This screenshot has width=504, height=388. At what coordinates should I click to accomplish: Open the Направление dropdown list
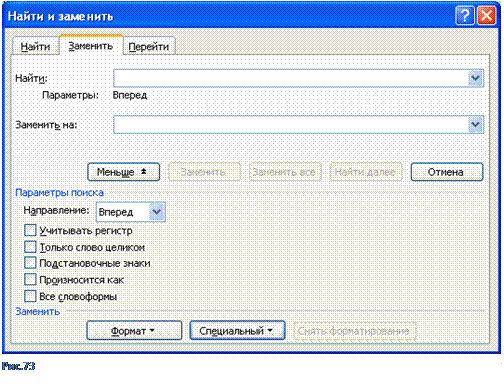(x=157, y=212)
